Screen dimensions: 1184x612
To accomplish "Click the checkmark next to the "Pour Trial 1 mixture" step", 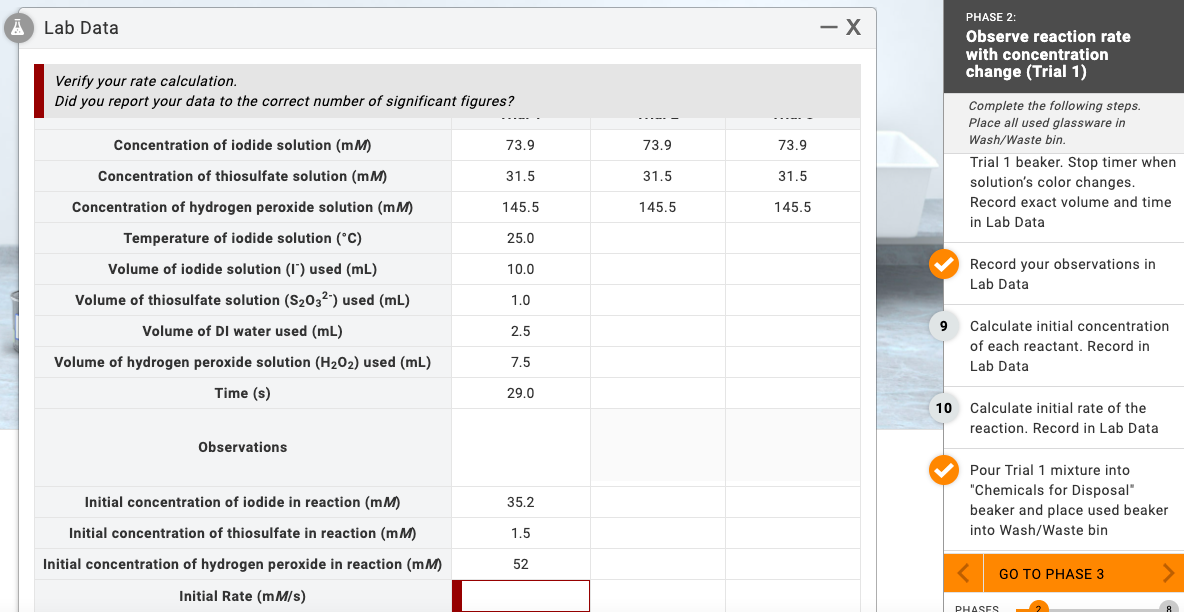I will tap(944, 471).
